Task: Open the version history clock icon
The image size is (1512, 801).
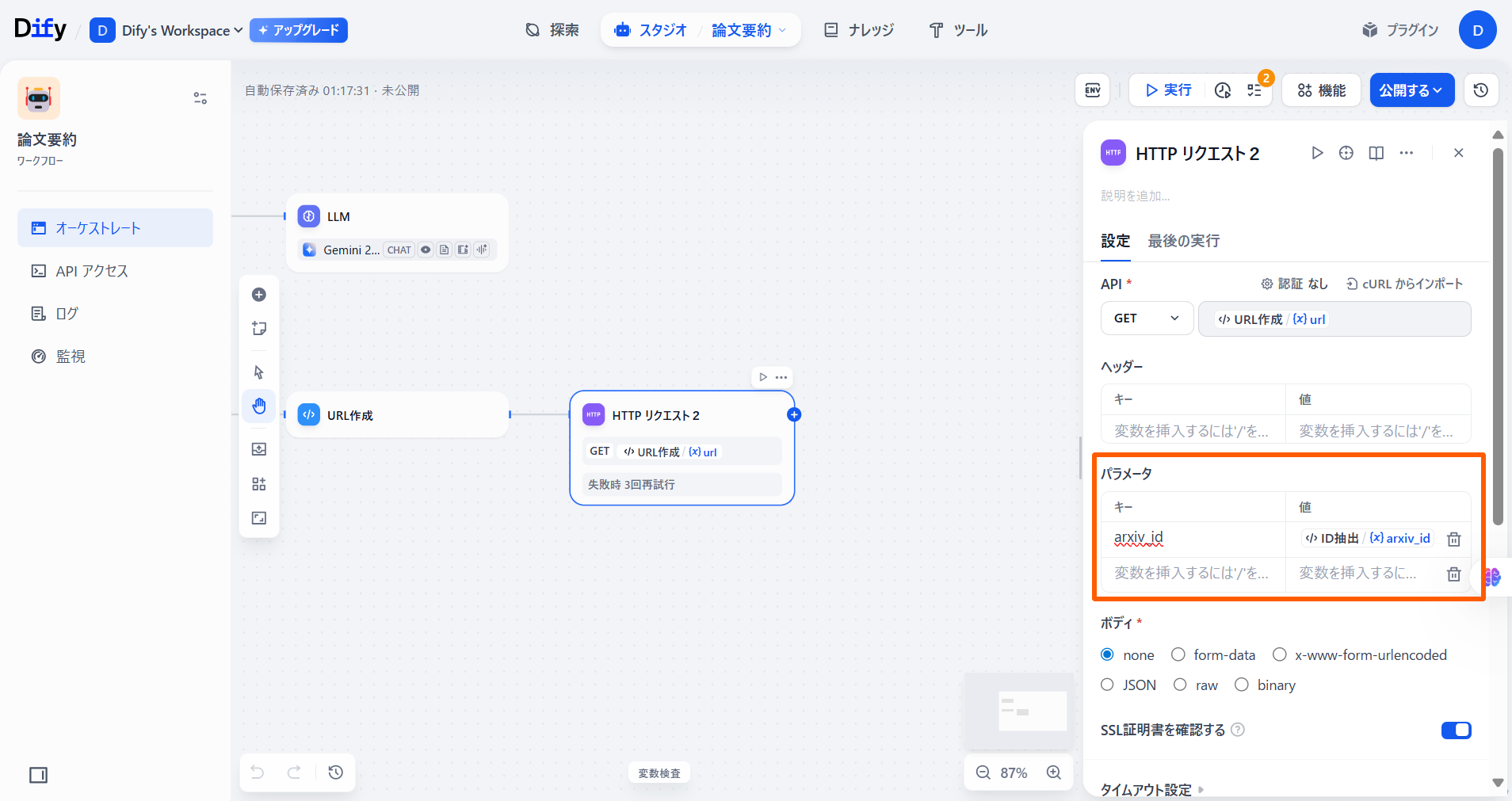Action: pos(1480,90)
